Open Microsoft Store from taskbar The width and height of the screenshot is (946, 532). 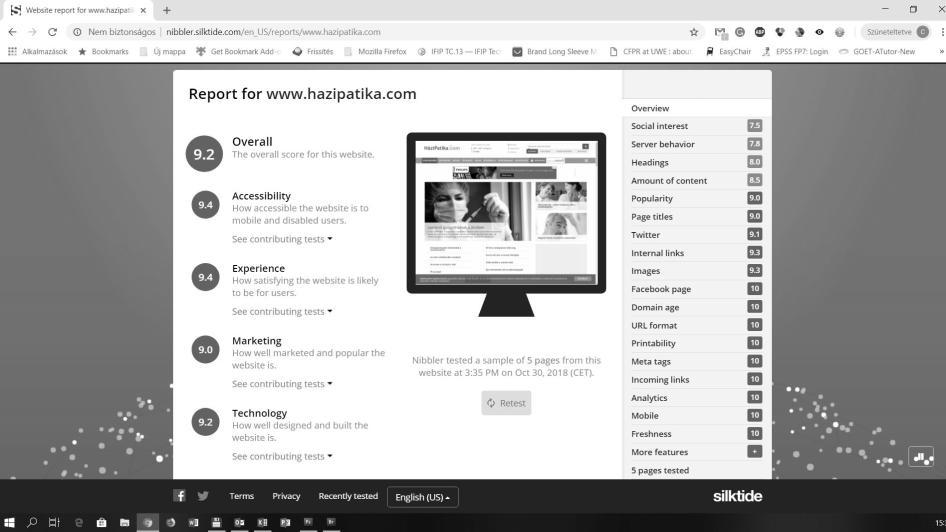(x=101, y=522)
